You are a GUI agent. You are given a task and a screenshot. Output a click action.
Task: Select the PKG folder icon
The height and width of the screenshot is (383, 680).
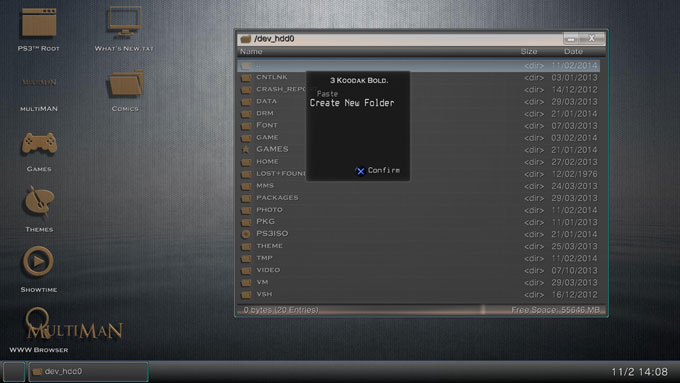tap(246, 222)
